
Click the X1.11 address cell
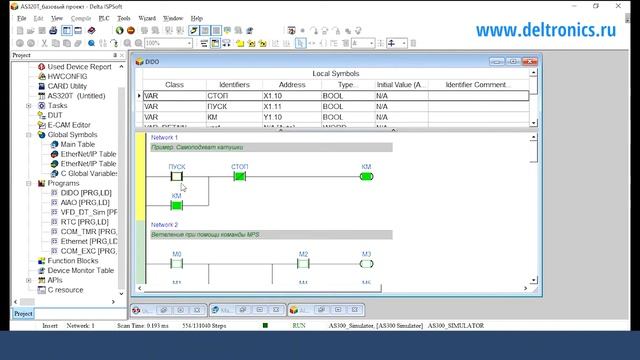pyautogui.click(x=292, y=107)
